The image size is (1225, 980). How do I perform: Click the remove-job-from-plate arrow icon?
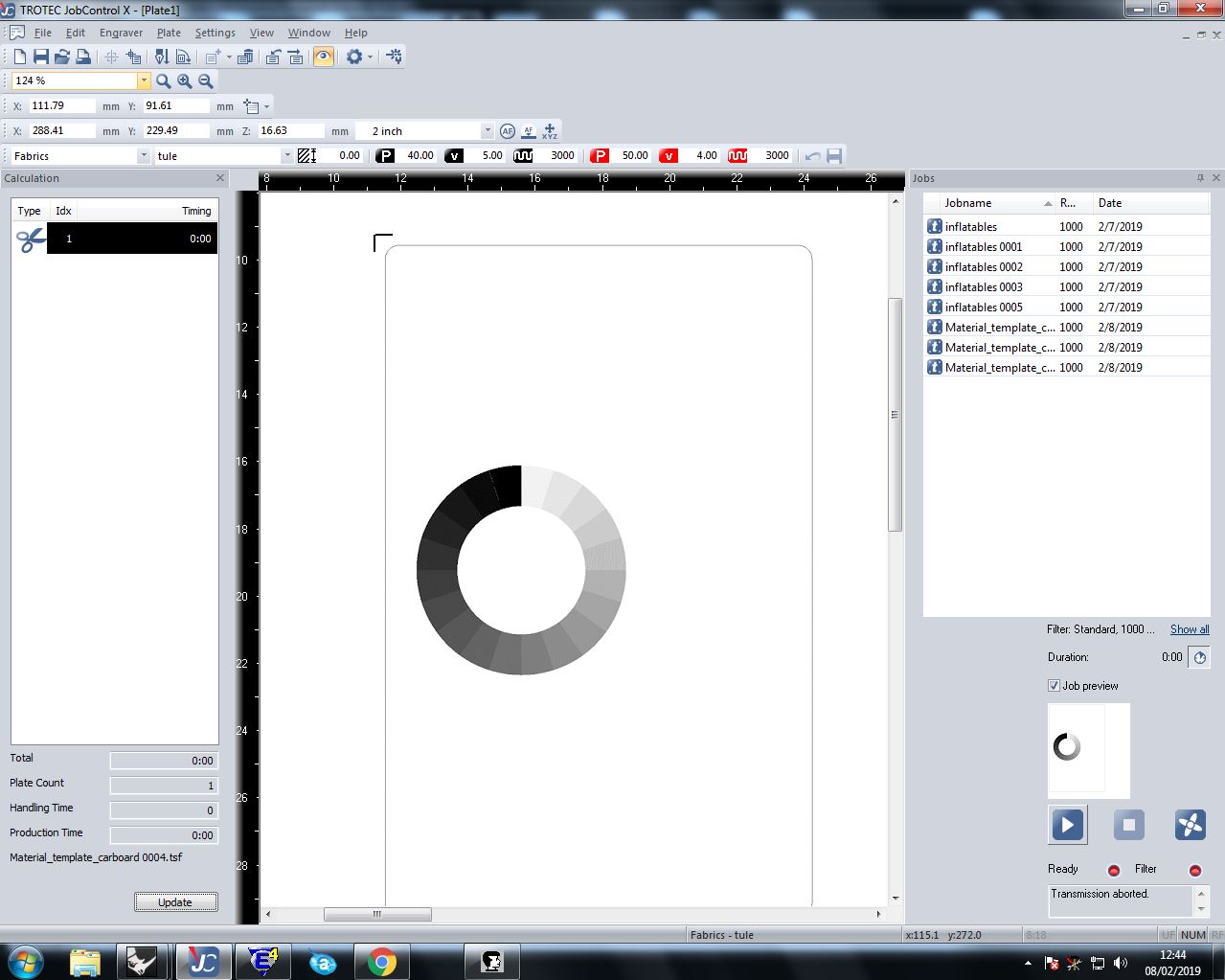[x=295, y=57]
